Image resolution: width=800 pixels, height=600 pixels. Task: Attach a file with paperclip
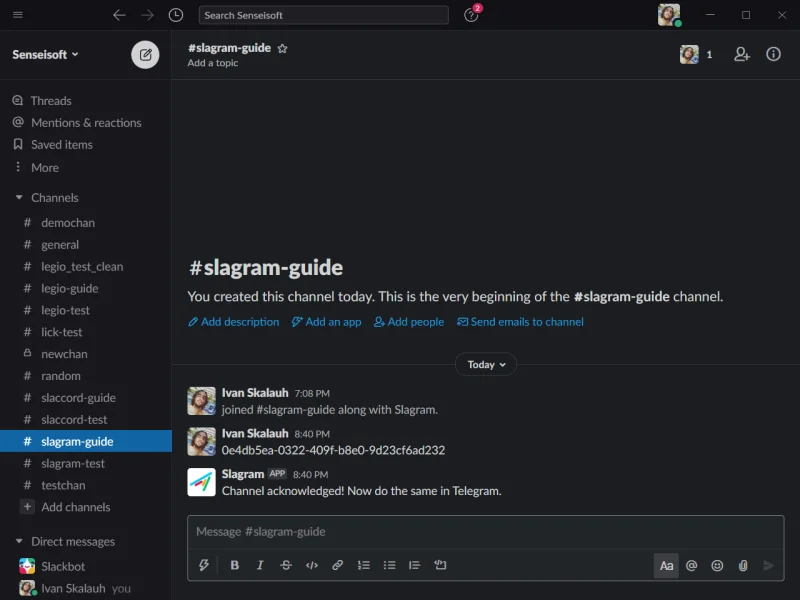click(x=743, y=565)
